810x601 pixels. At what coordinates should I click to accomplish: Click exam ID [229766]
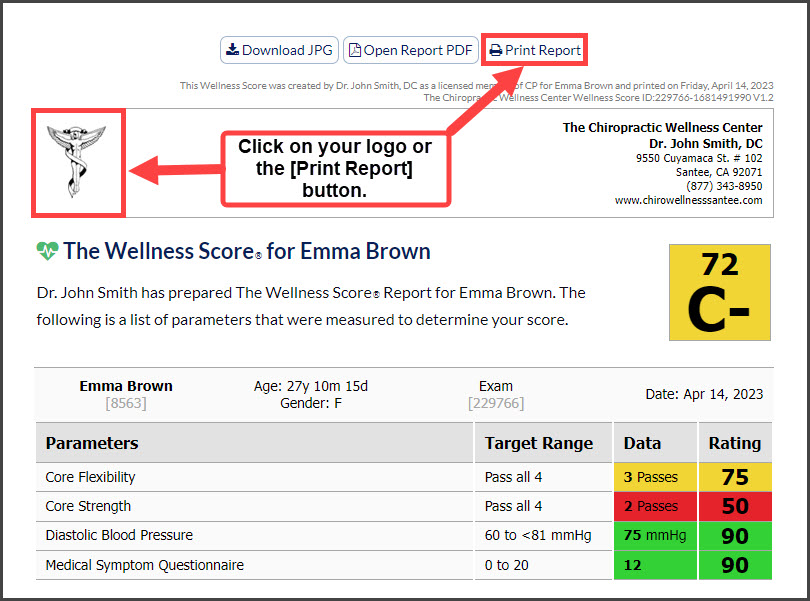[495, 403]
